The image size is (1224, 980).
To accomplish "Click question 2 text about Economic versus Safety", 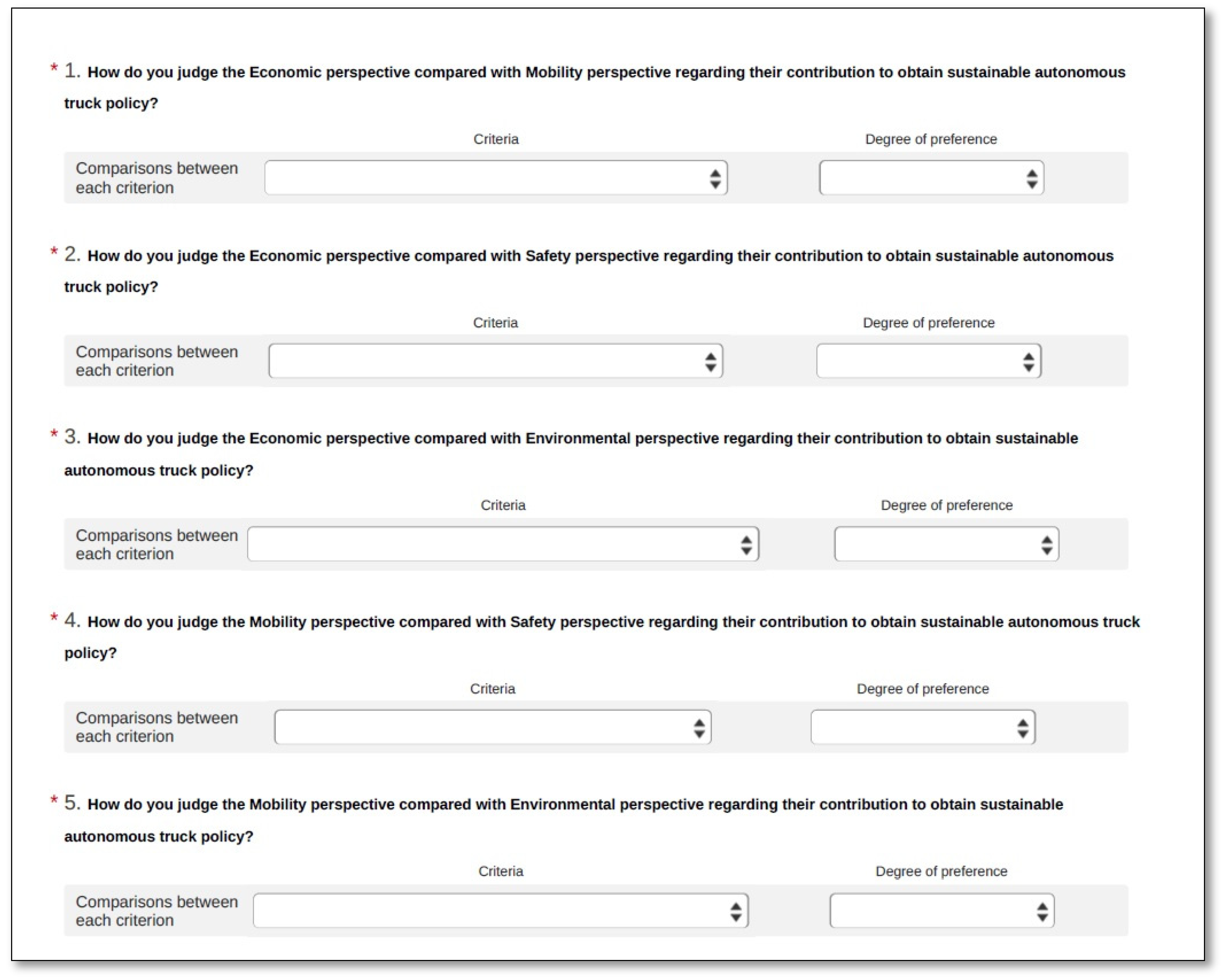I will point(600,256).
